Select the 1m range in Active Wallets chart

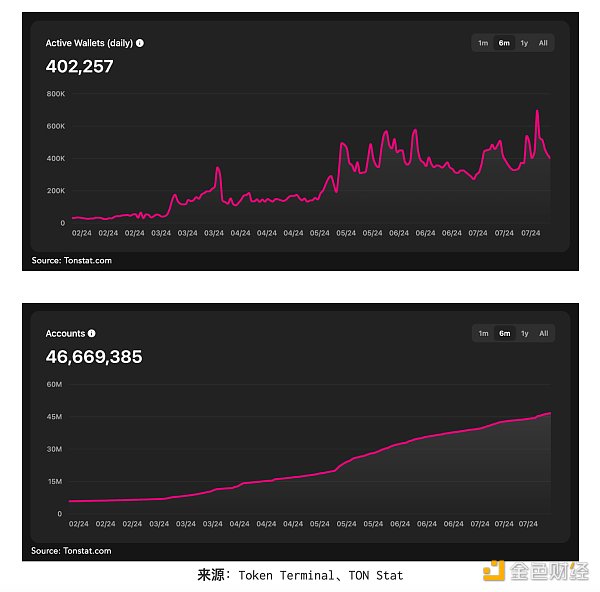483,43
